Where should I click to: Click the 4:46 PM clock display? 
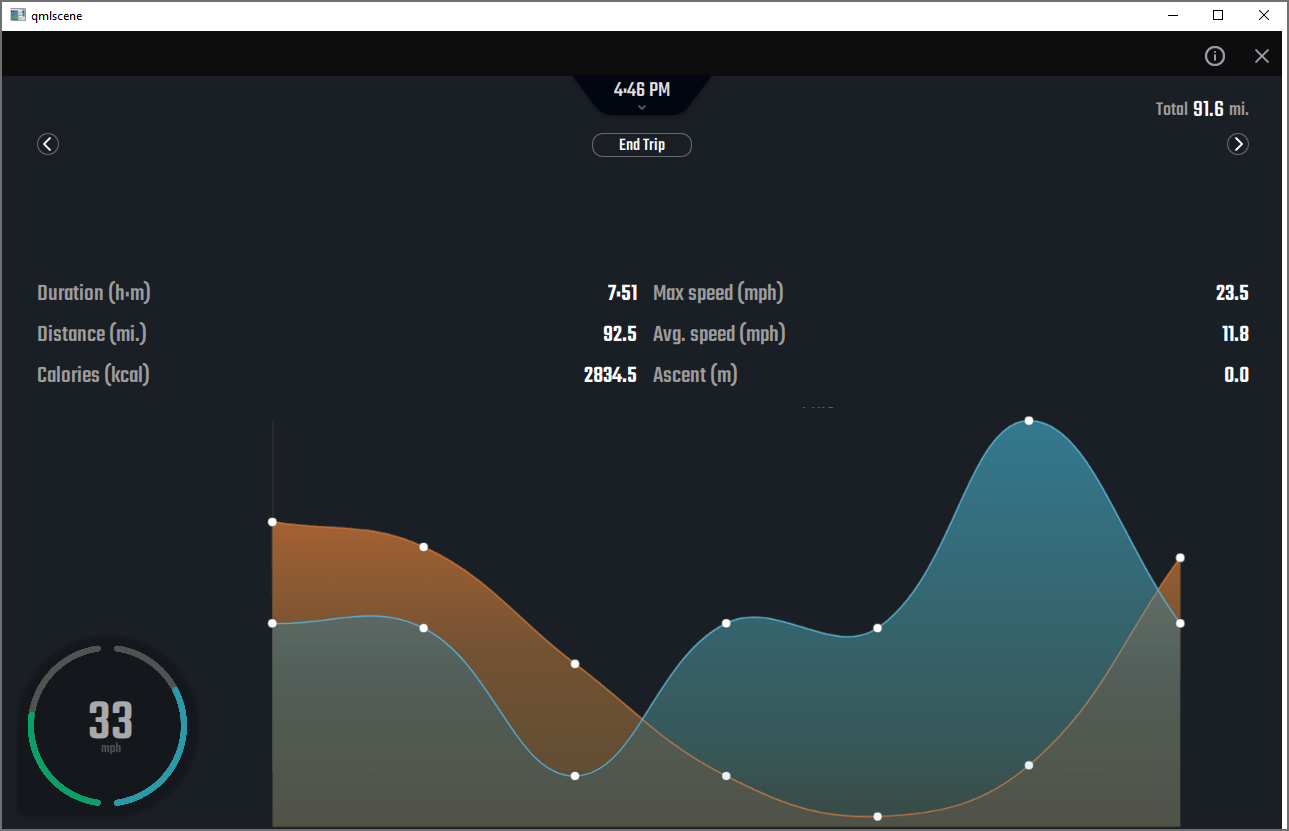tap(642, 90)
